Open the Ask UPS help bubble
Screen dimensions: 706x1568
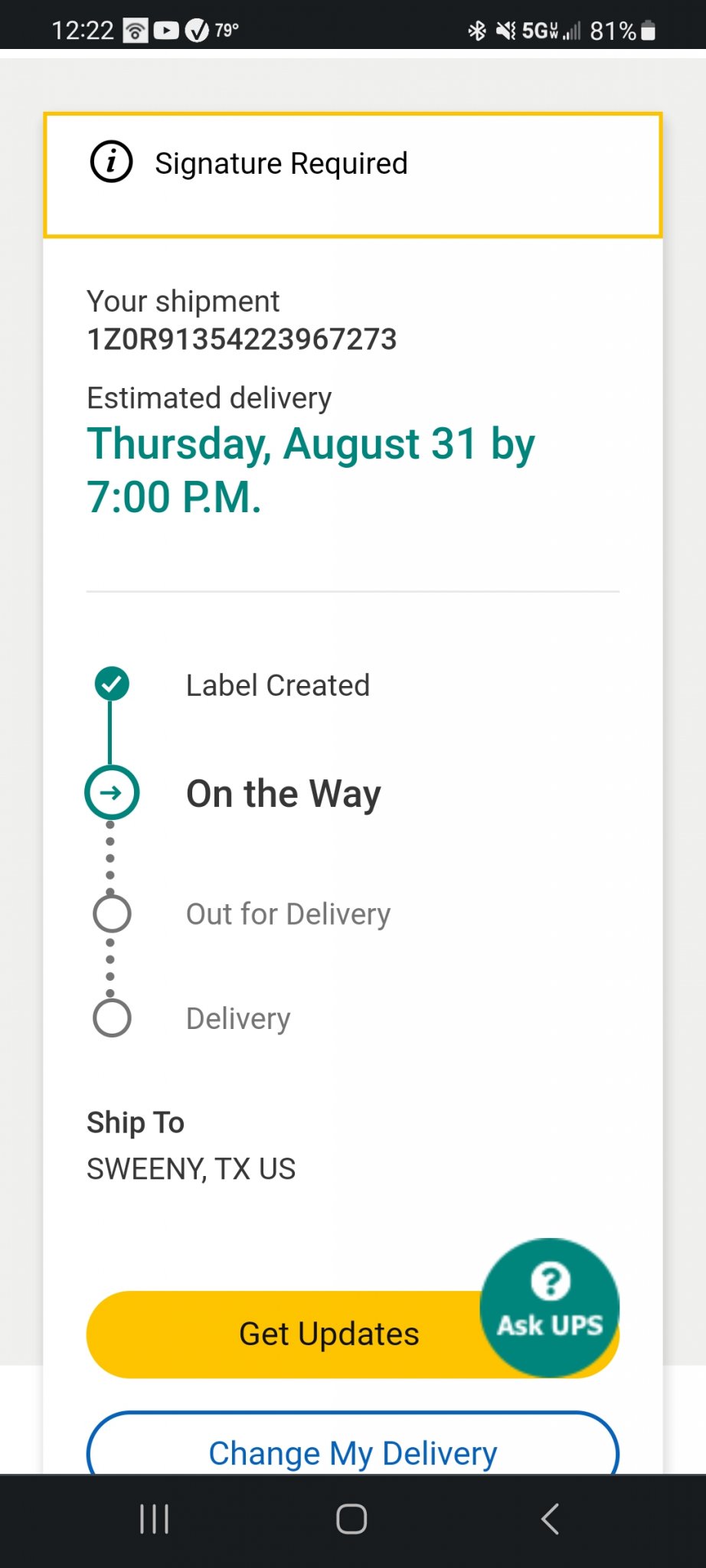(x=550, y=1308)
